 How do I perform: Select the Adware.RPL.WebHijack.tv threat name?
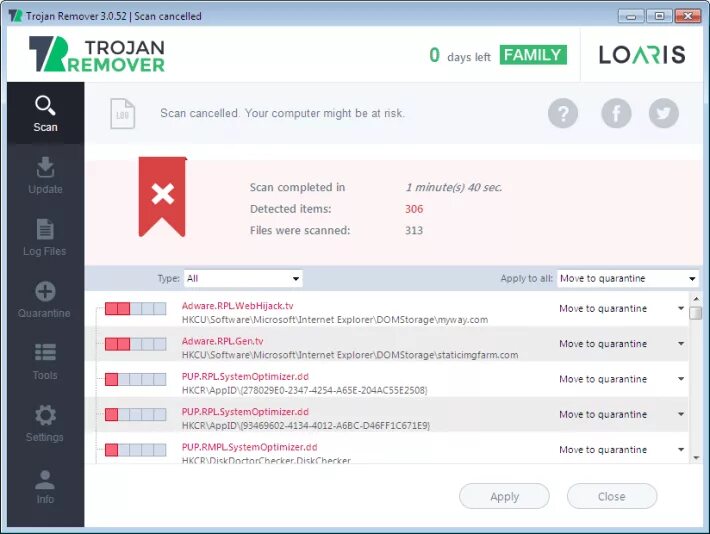click(237, 306)
